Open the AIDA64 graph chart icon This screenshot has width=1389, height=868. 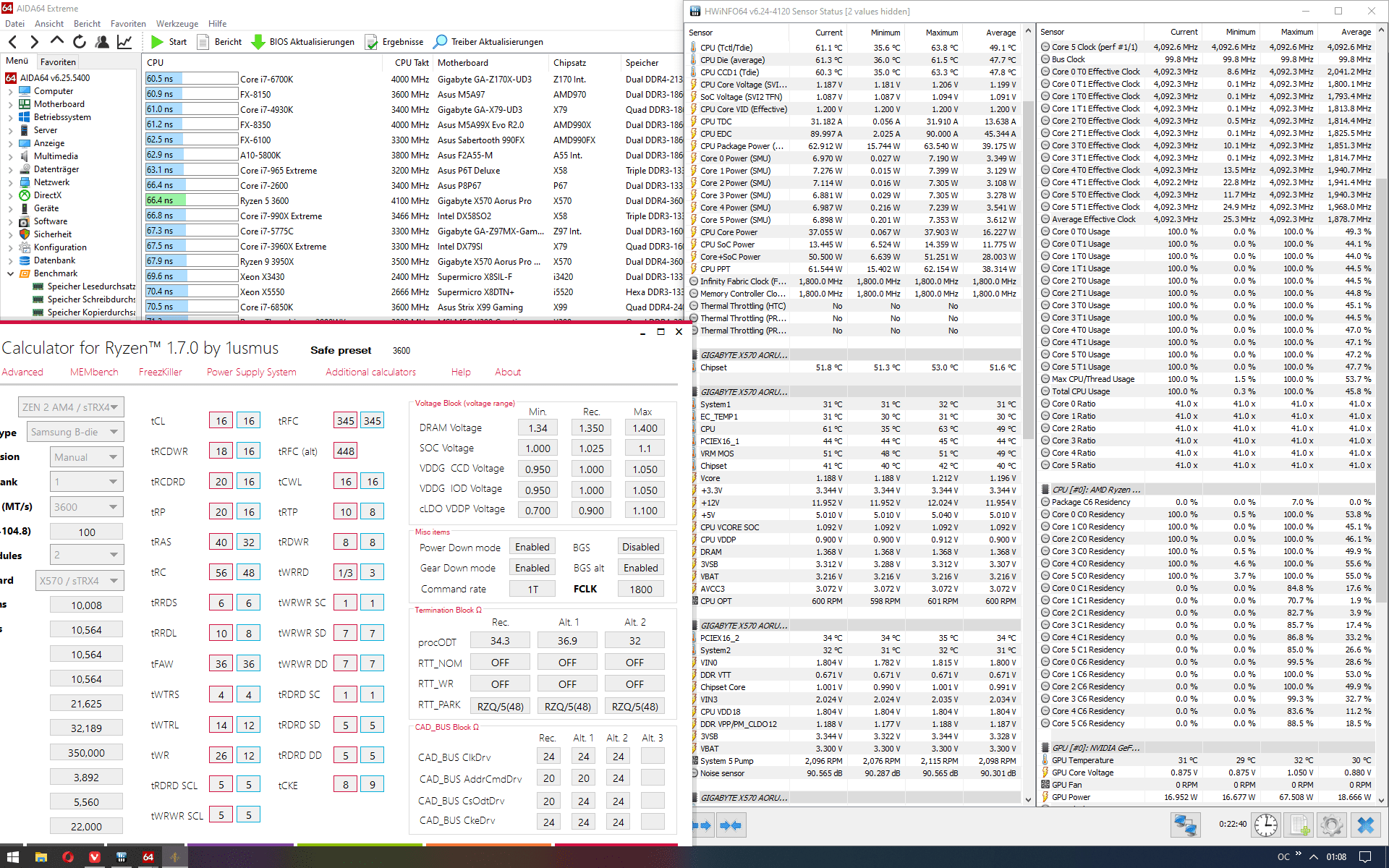point(124,42)
